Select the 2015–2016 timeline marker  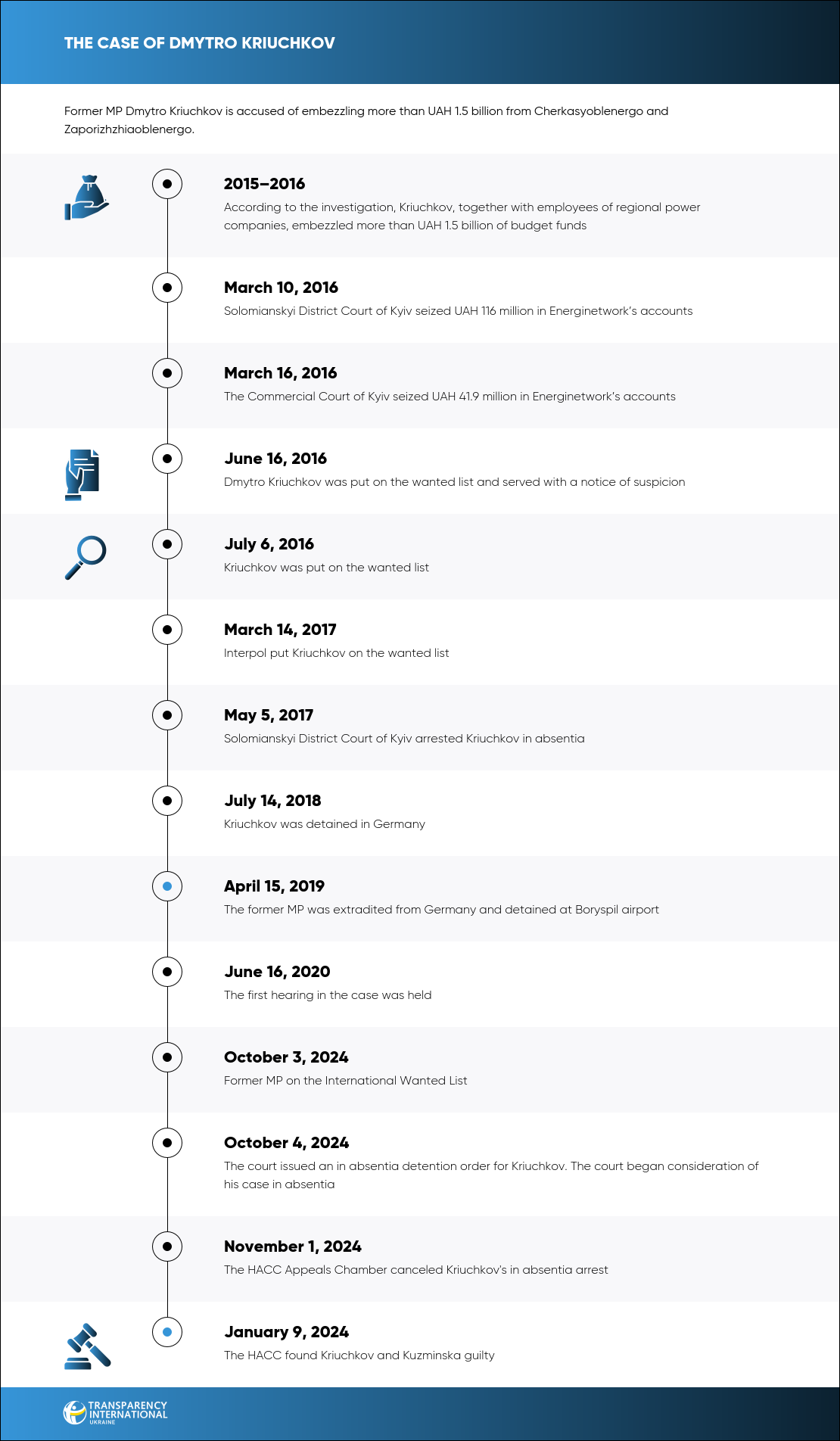tap(167, 184)
